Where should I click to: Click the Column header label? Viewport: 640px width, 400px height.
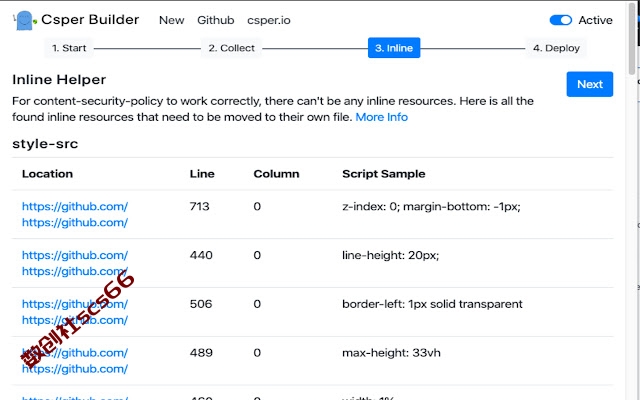276,174
